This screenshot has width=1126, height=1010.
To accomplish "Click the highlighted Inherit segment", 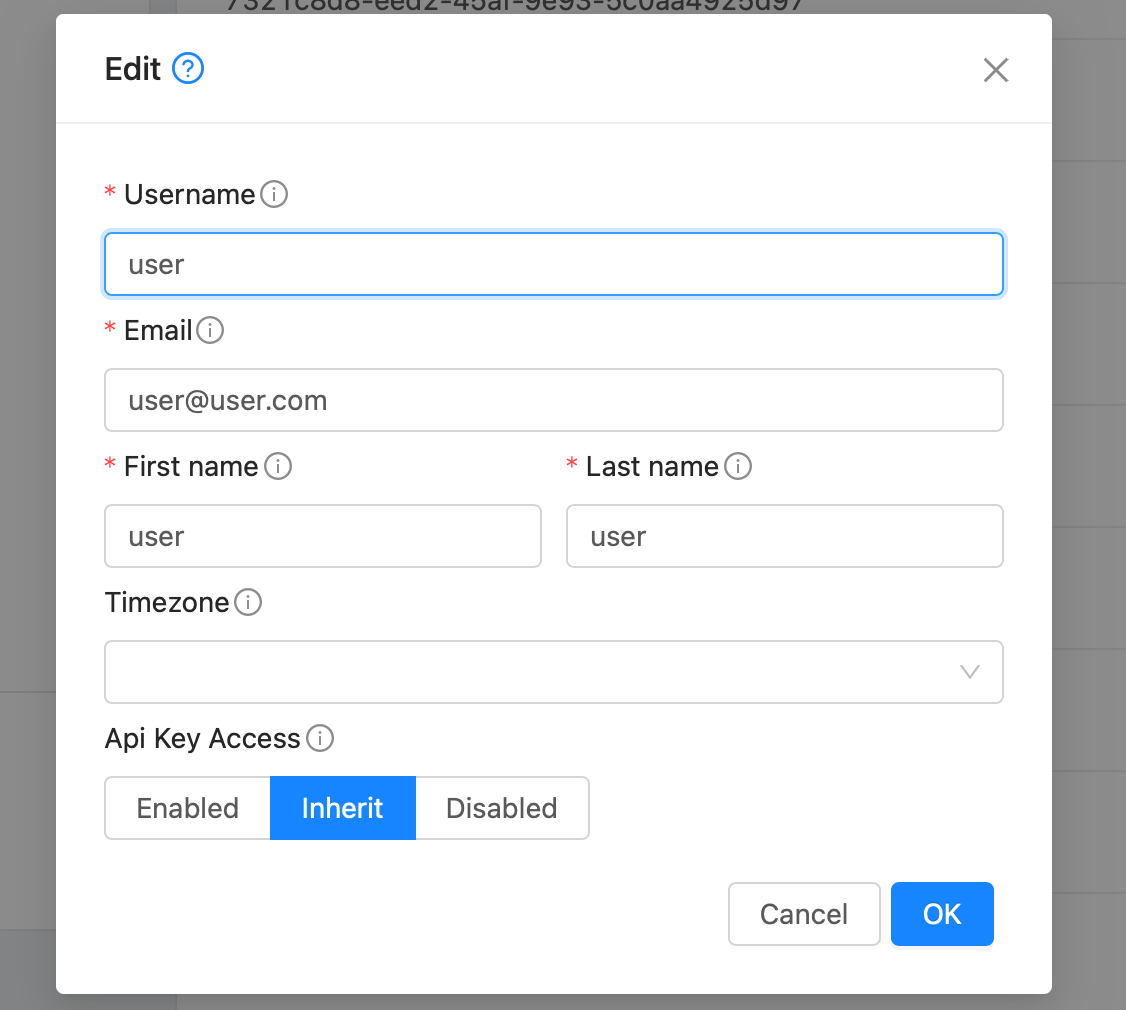I will pos(343,808).
